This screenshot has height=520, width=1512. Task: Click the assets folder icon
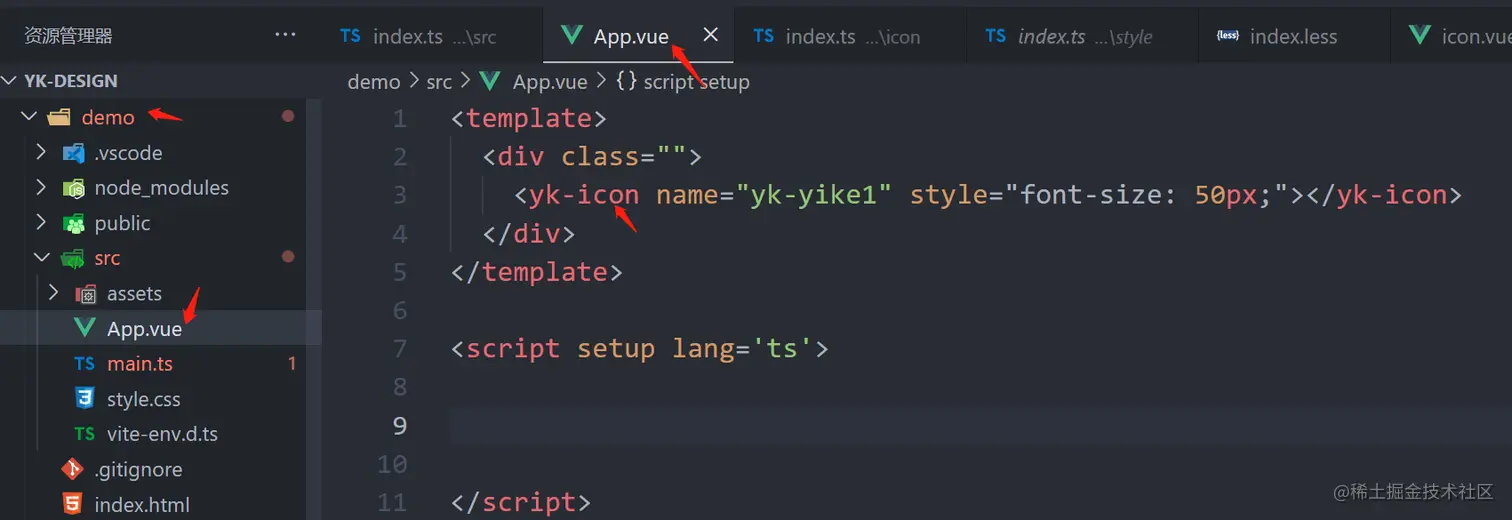[86, 294]
